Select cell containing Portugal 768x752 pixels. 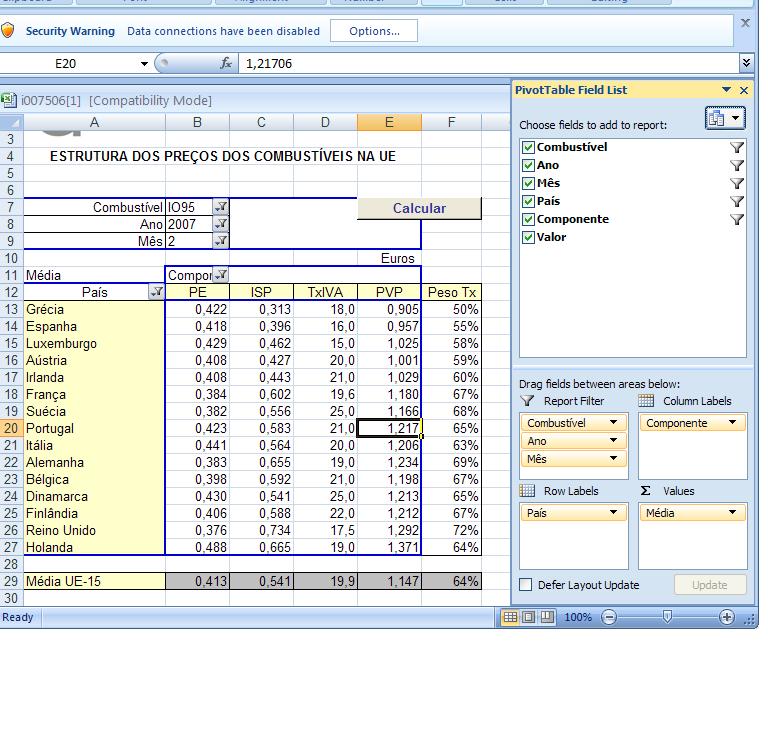pos(94,428)
